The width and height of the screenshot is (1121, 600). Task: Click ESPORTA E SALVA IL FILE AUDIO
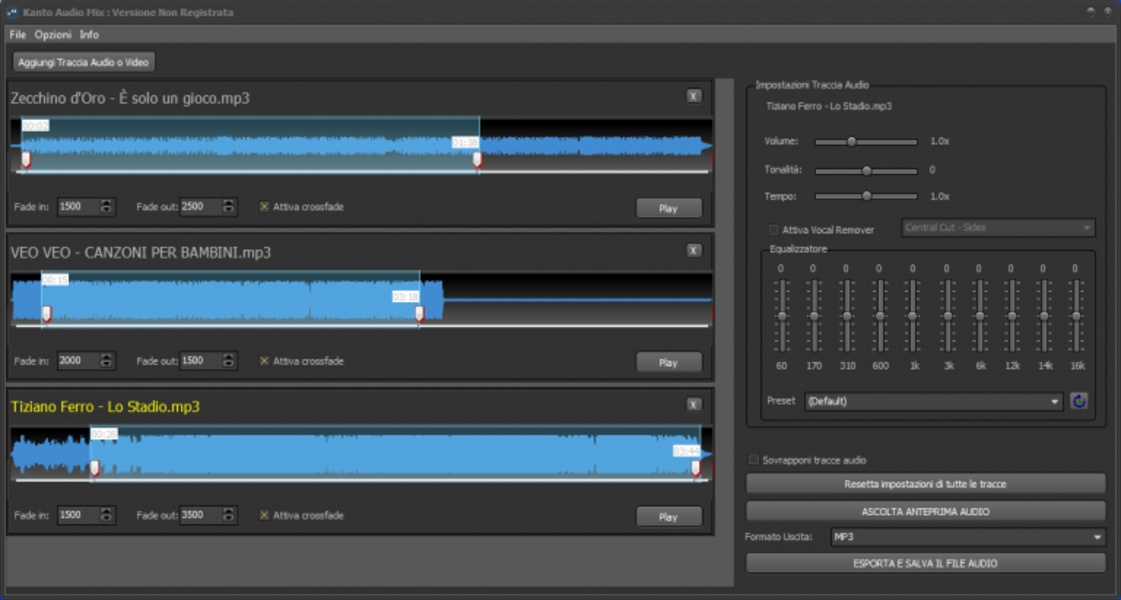coord(925,563)
